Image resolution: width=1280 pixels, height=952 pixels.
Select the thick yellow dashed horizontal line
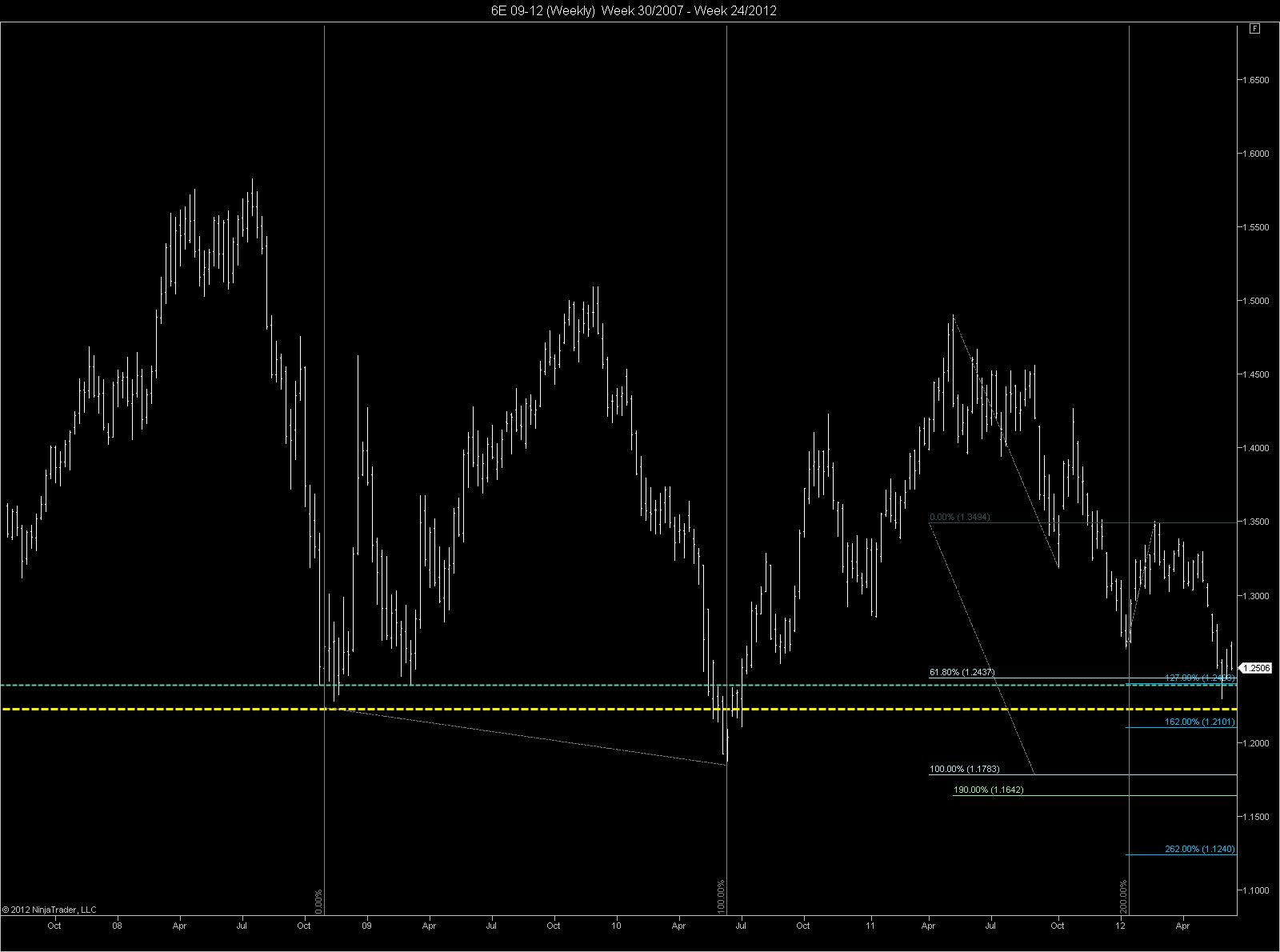coord(618,710)
